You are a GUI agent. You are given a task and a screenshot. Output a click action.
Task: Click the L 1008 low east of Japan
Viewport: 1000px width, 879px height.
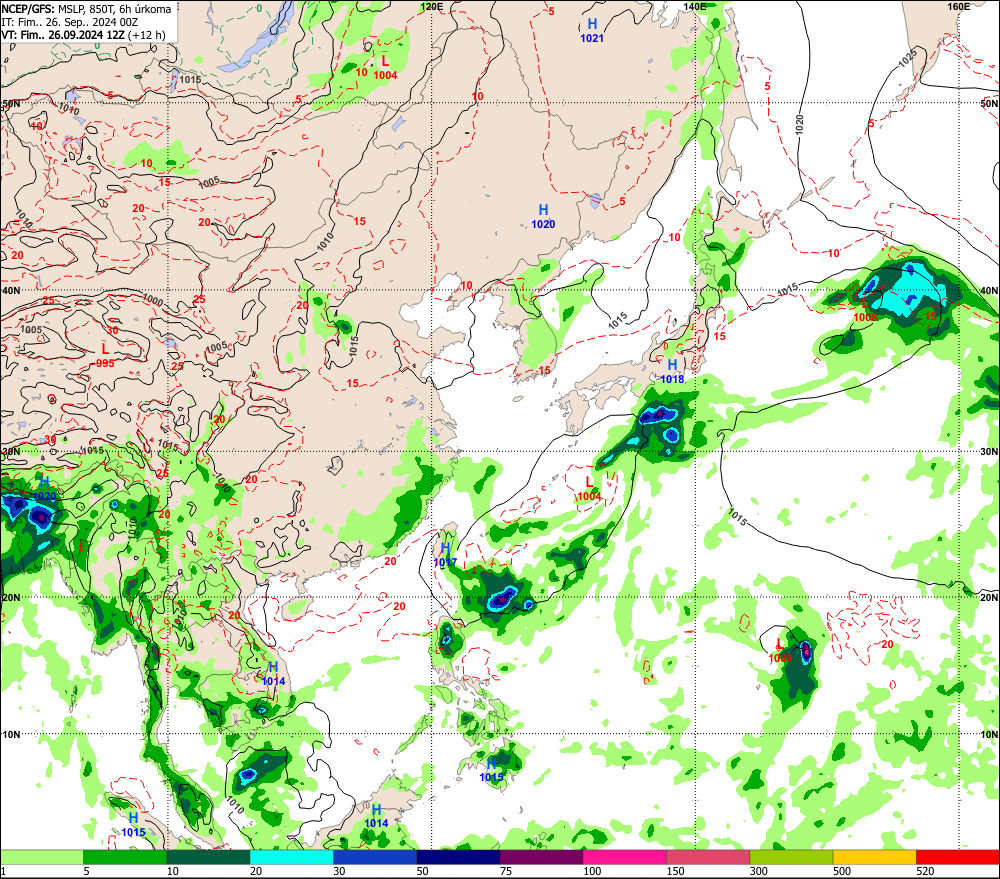click(865, 311)
